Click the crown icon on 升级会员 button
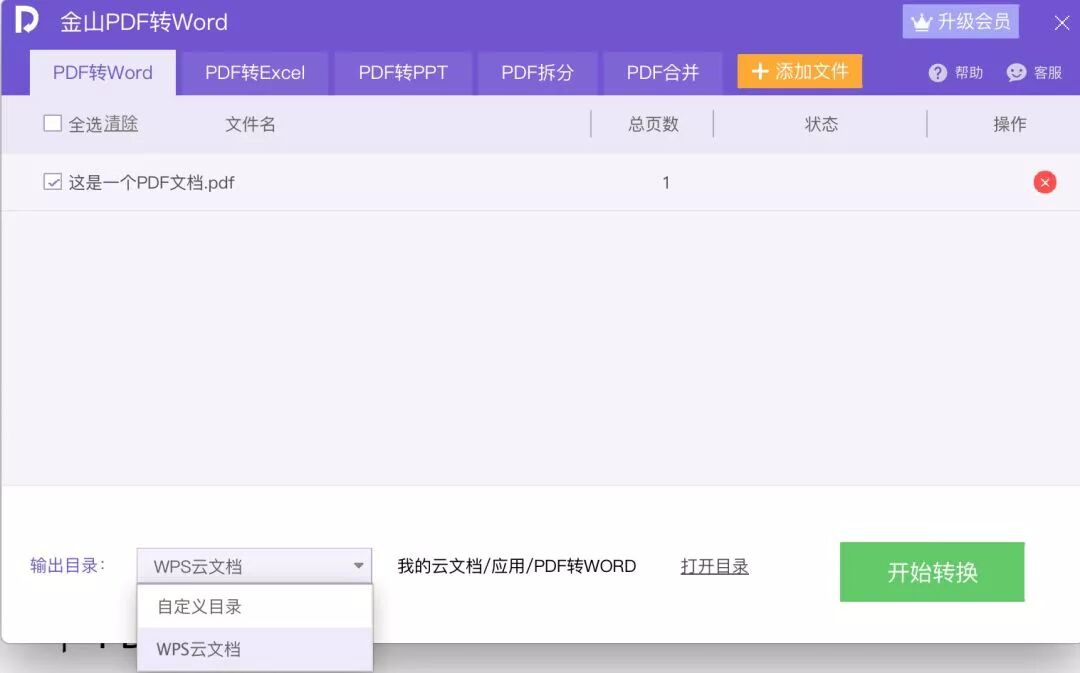The height and width of the screenshot is (673, 1080). [920, 20]
